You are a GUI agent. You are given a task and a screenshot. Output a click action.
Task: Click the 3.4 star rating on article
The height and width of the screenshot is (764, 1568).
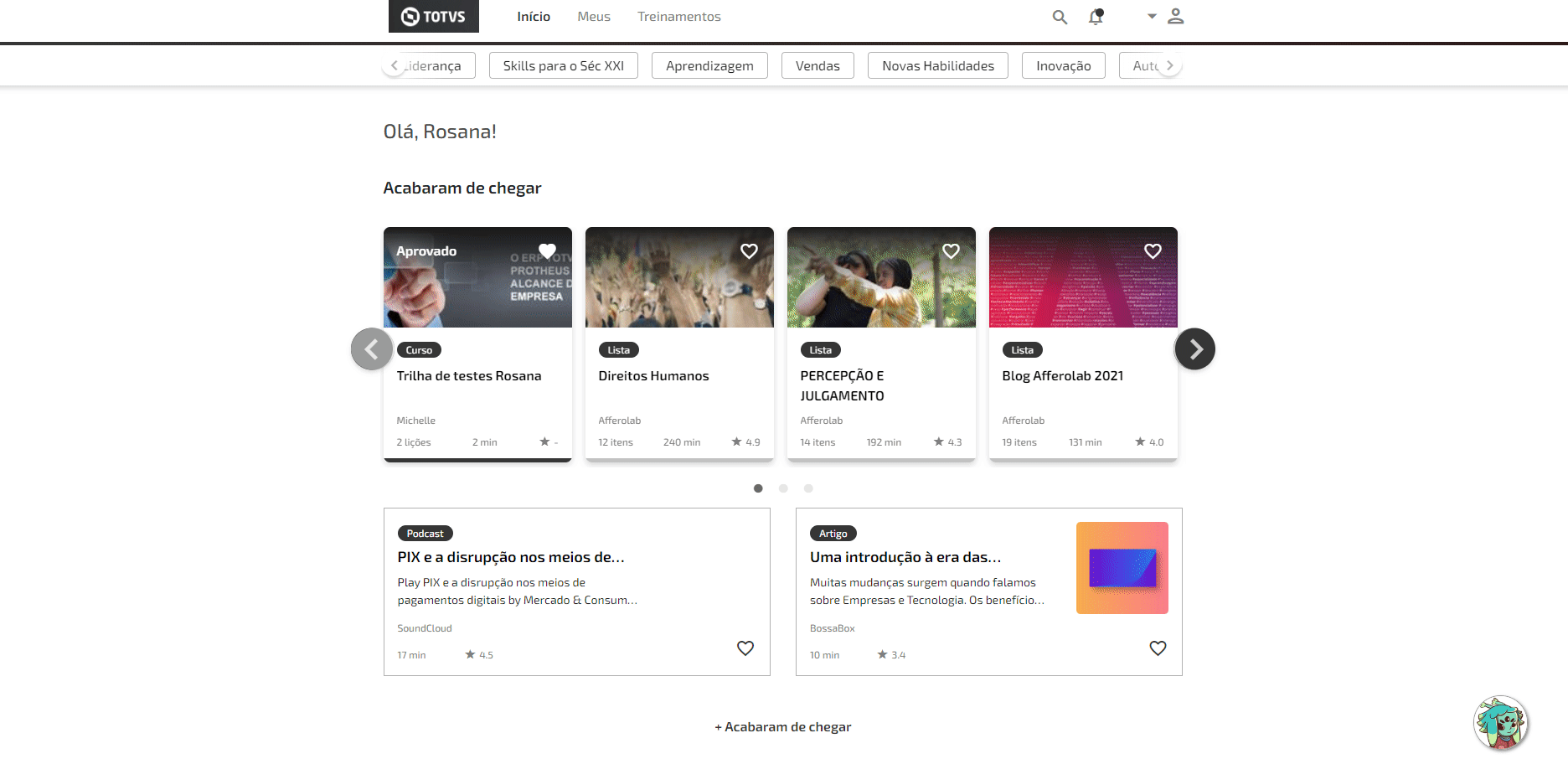click(891, 655)
